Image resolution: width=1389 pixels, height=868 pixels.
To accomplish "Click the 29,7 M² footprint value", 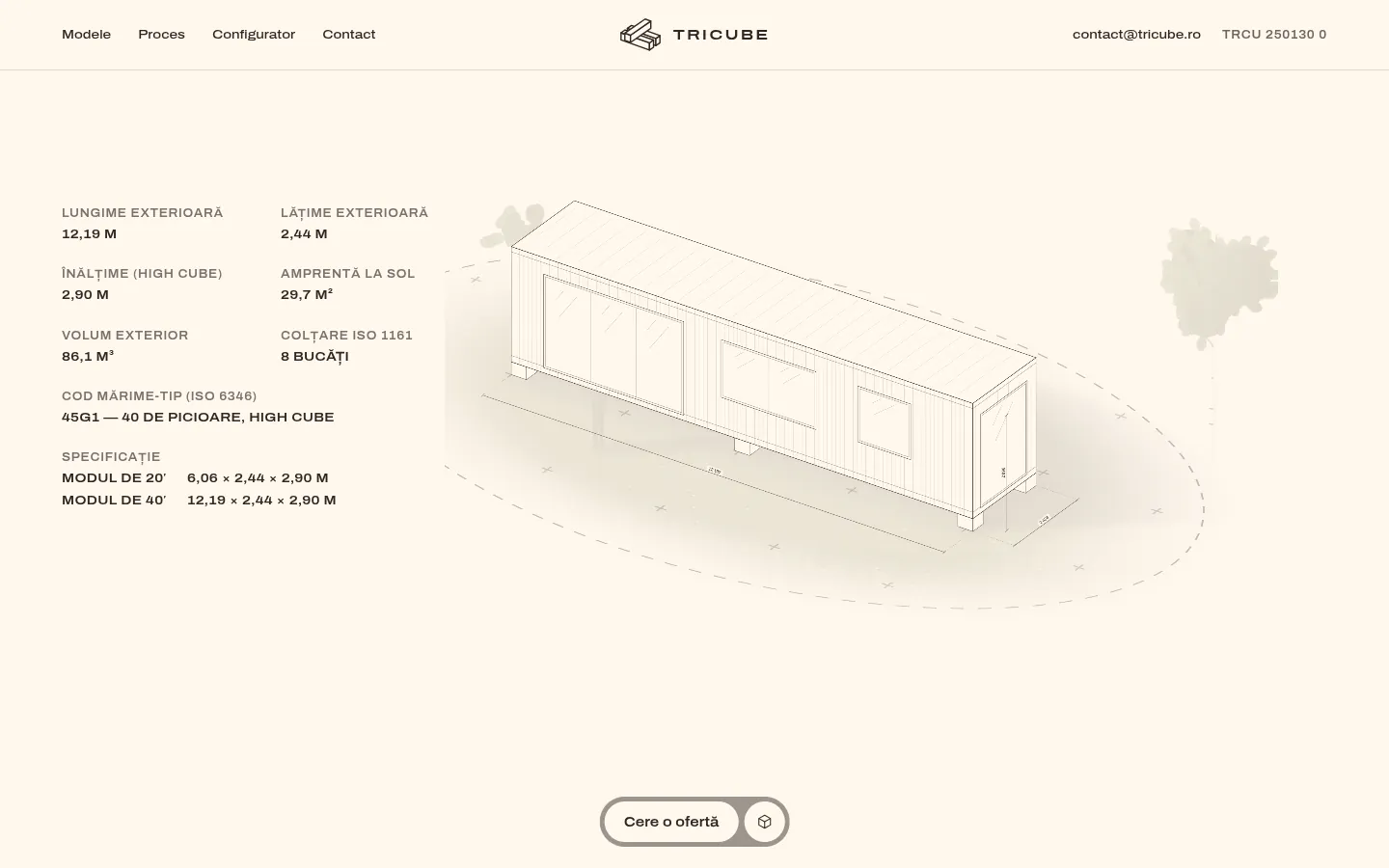I will click(x=307, y=295).
